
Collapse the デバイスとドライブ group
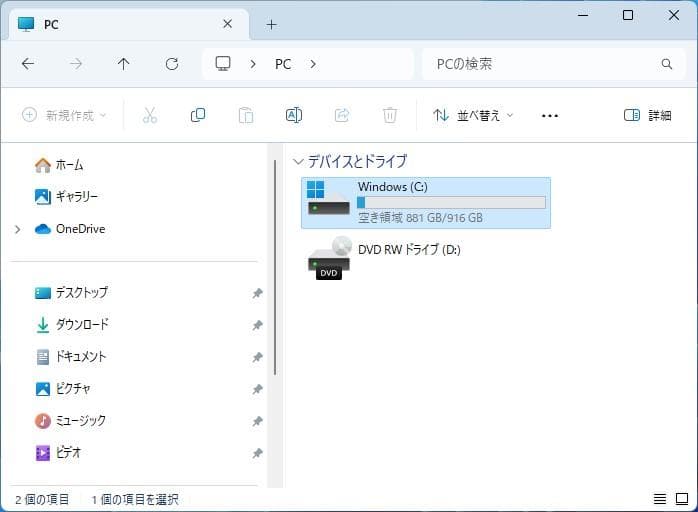(x=298, y=162)
